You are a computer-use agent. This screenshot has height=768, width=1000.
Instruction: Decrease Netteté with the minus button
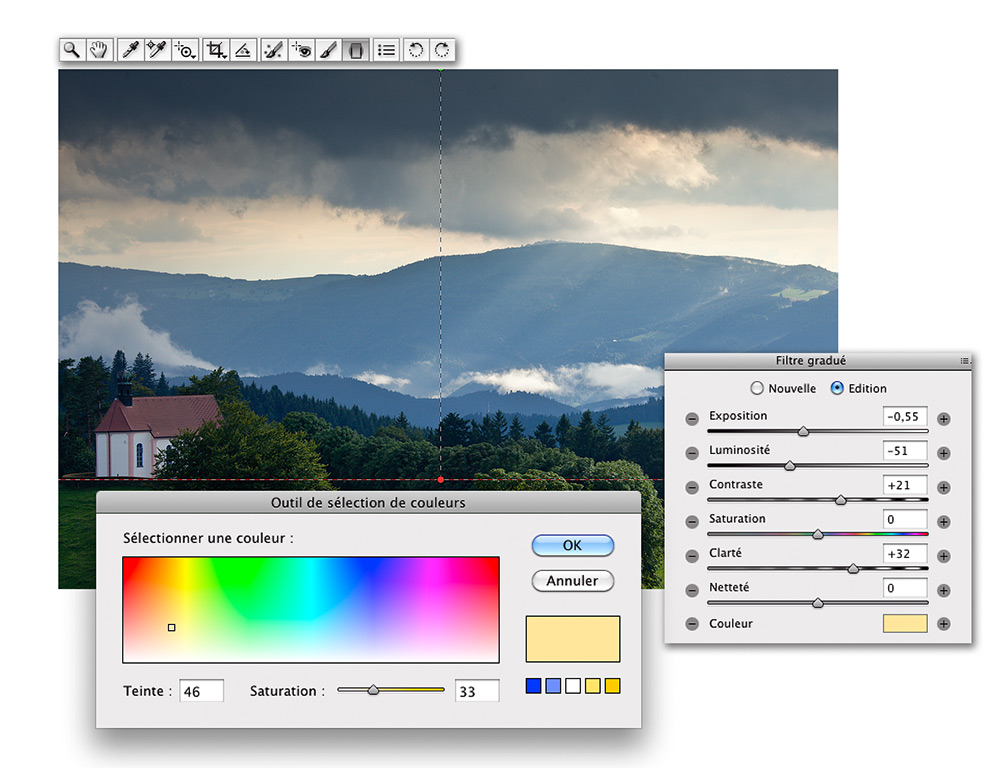(x=692, y=591)
